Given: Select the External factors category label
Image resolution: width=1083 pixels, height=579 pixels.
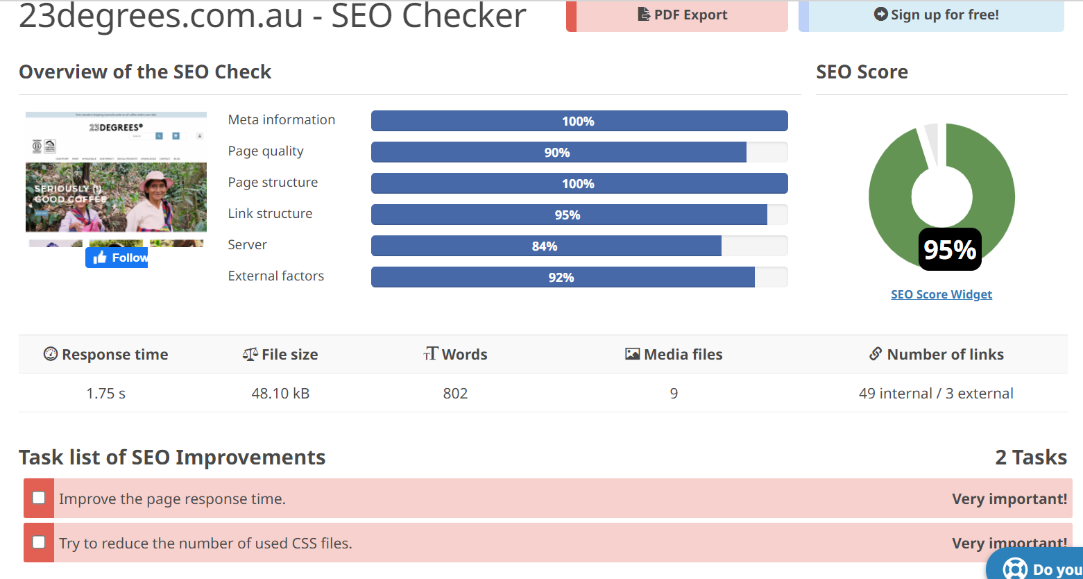Looking at the screenshot, I should pyautogui.click(x=276, y=276).
